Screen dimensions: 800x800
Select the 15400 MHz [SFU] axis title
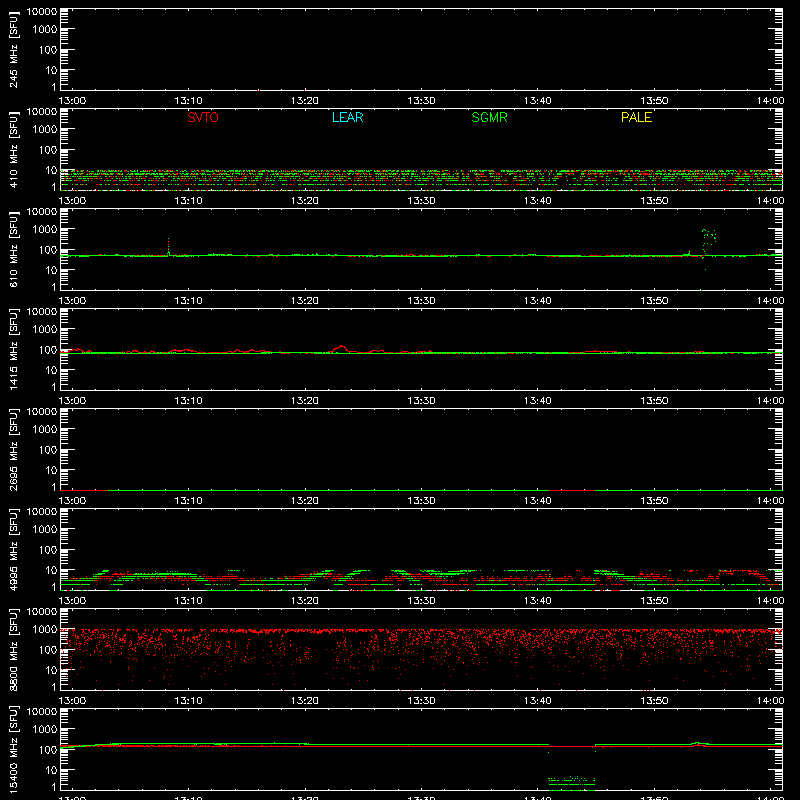click(x=14, y=750)
